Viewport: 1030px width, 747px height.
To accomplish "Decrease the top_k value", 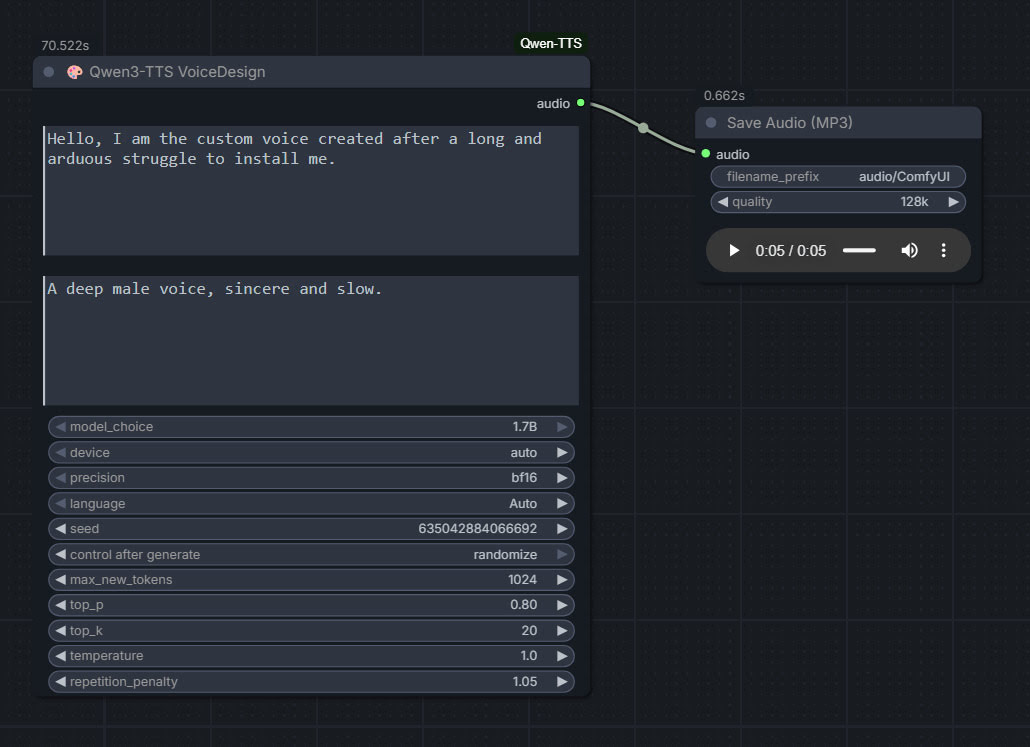I will coord(60,631).
